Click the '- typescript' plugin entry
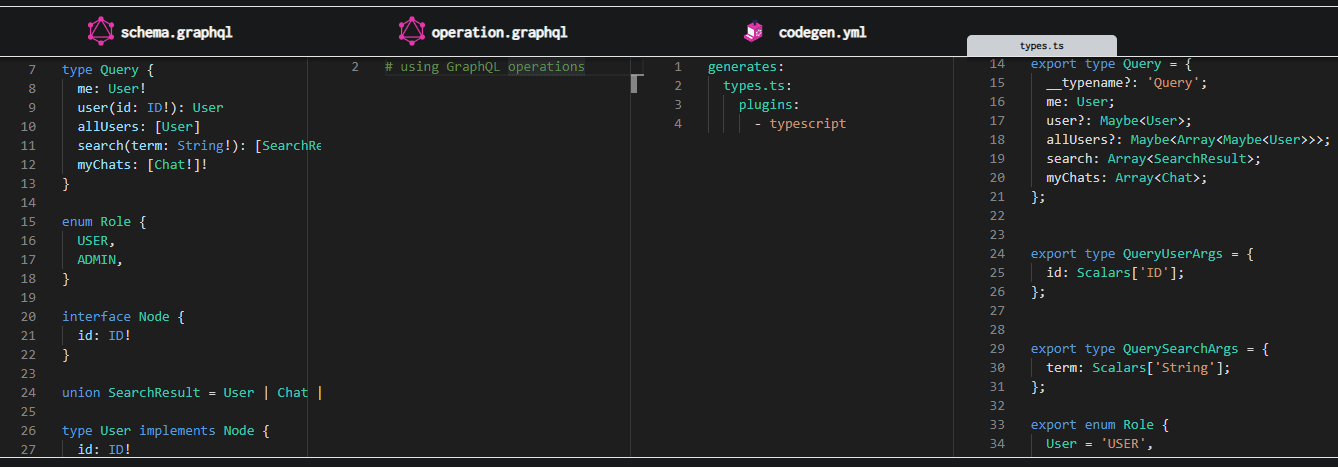 tap(800, 124)
